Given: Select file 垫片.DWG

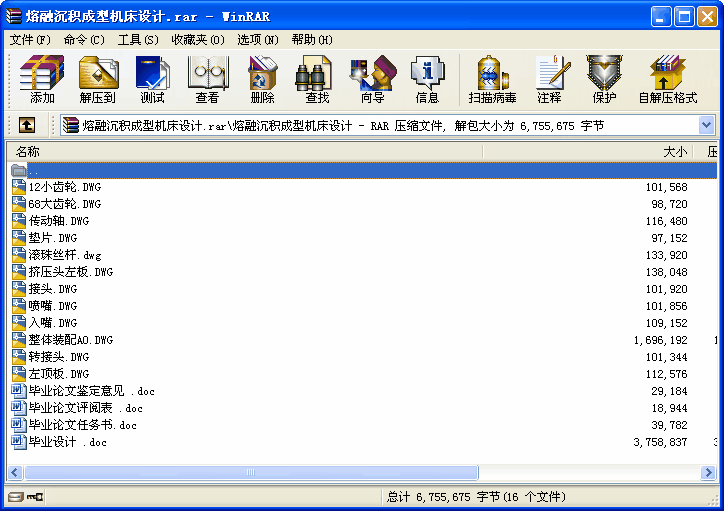Looking at the screenshot, I should pyautogui.click(x=53, y=238).
